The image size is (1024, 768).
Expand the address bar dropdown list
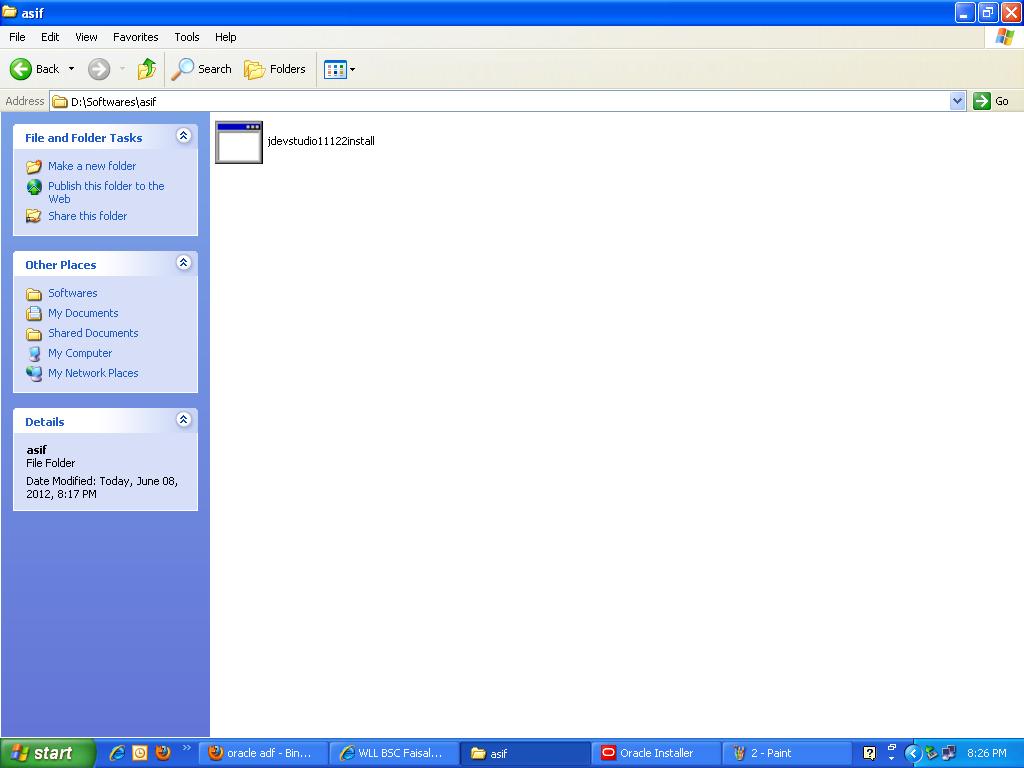(957, 101)
